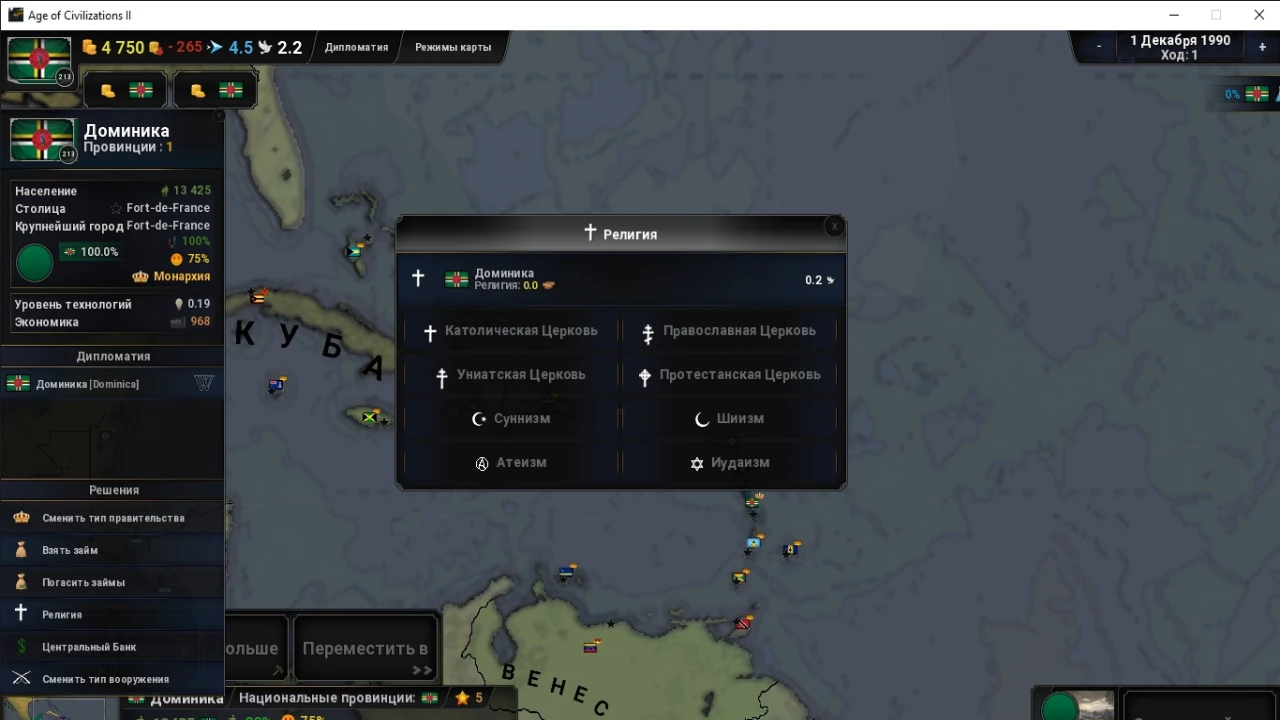This screenshot has width=1280, height=720.
Task: Click first coin-and-flag tab at top
Action: point(124,91)
